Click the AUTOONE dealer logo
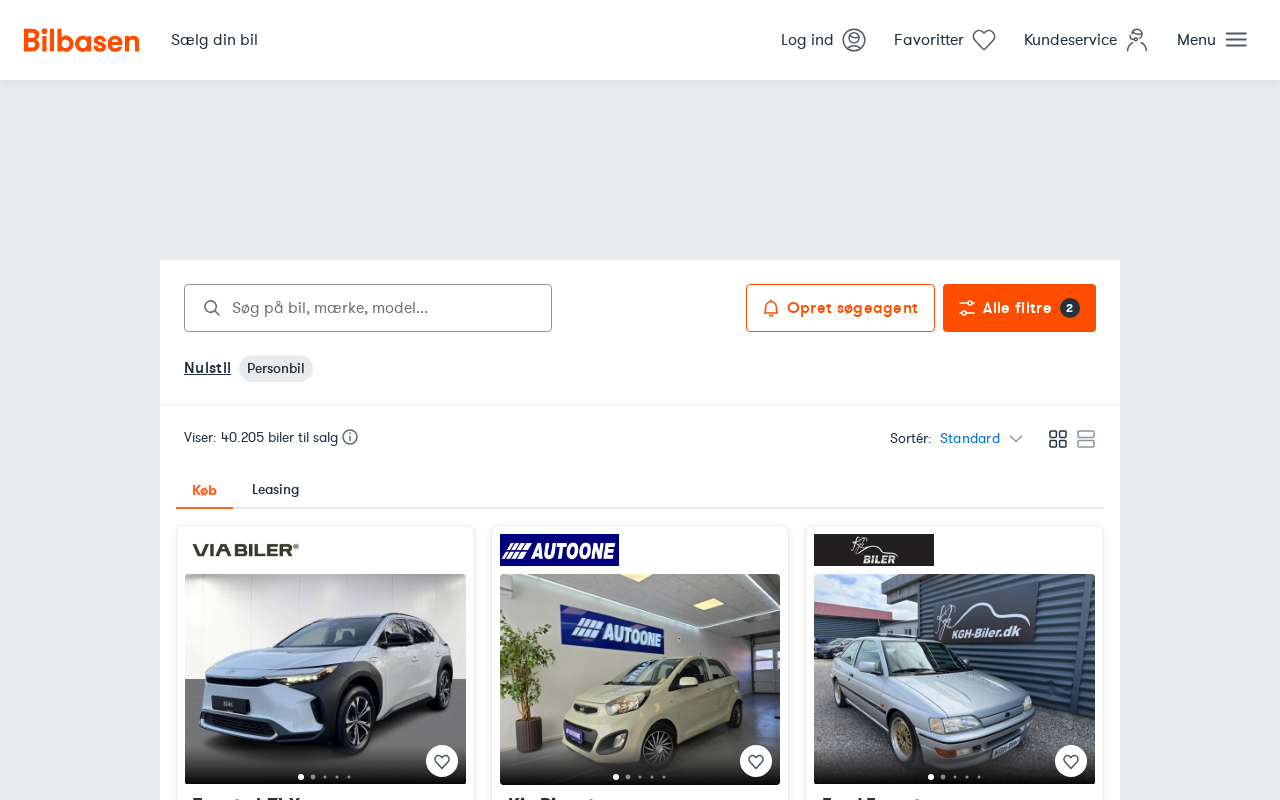1280x800 pixels. (x=559, y=550)
